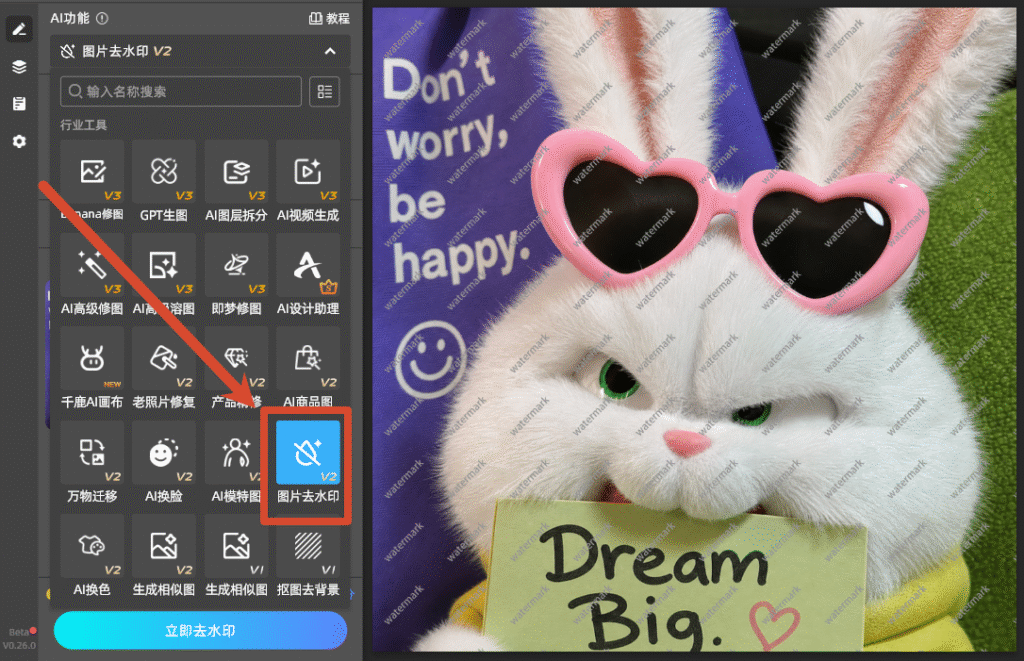
Task: Pick the AI高级修图 tool
Action: pyautogui.click(x=91, y=275)
